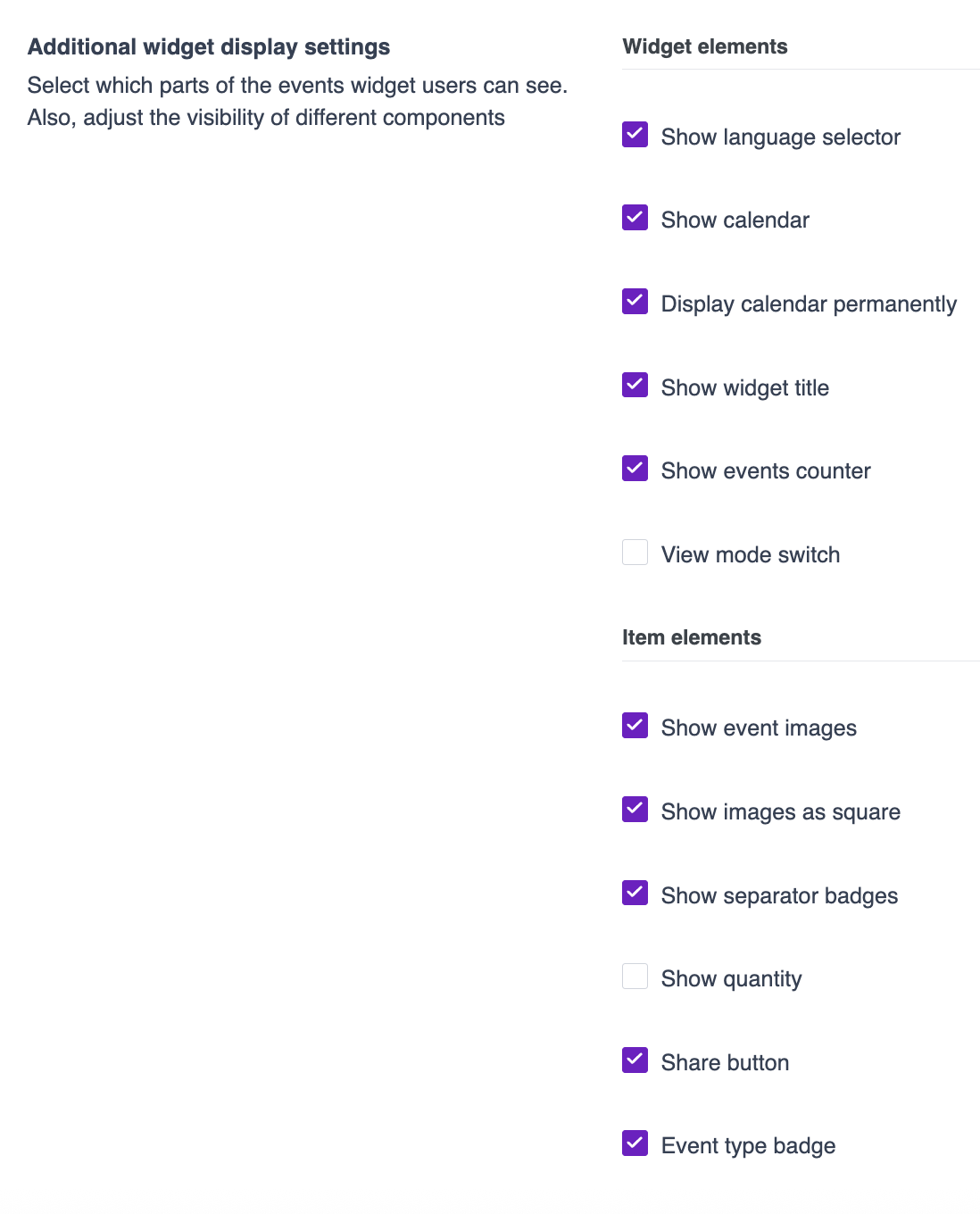Enable the View mode switch checkbox
980x1214 pixels.
(635, 553)
